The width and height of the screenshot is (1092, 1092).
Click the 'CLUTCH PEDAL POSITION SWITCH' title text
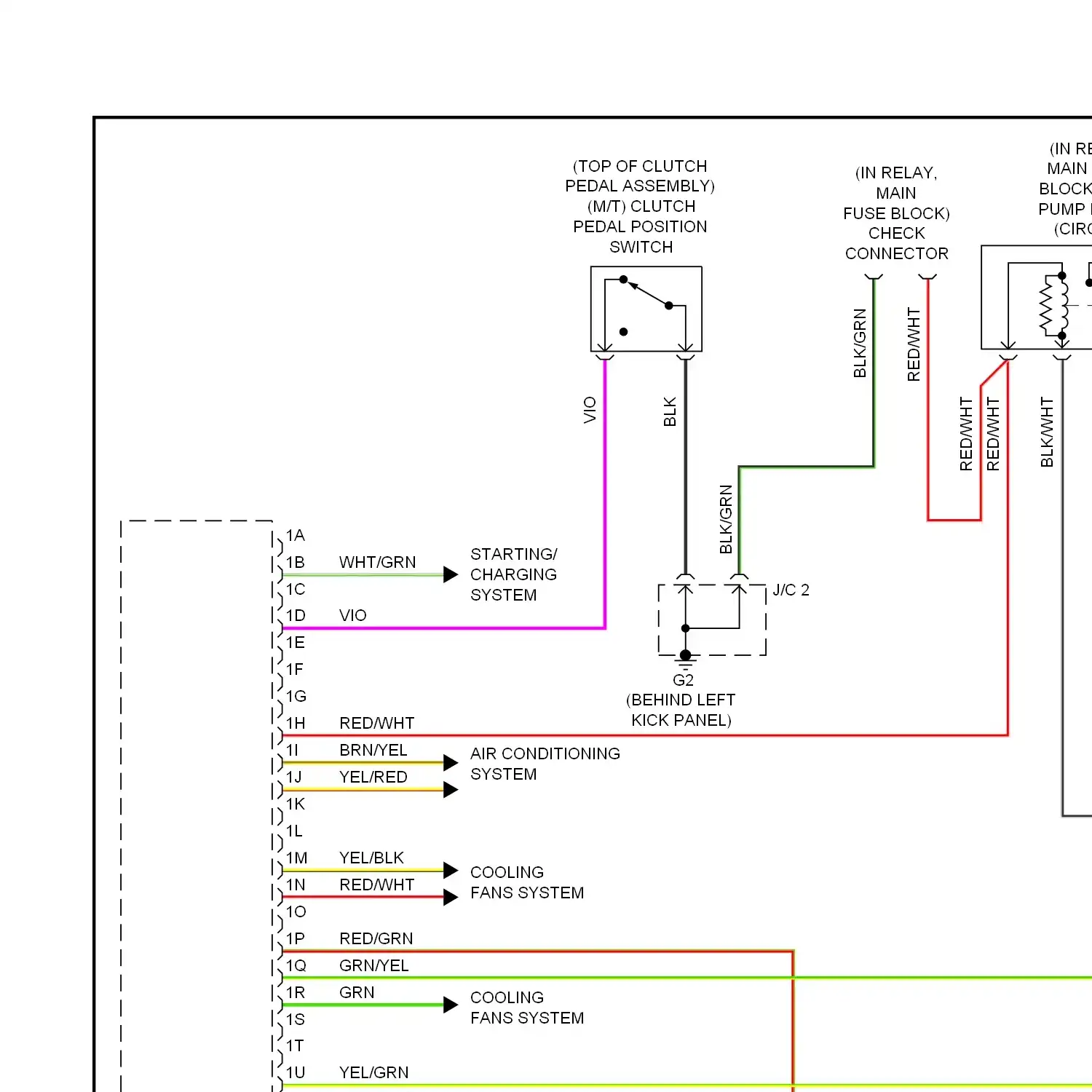pos(640,226)
